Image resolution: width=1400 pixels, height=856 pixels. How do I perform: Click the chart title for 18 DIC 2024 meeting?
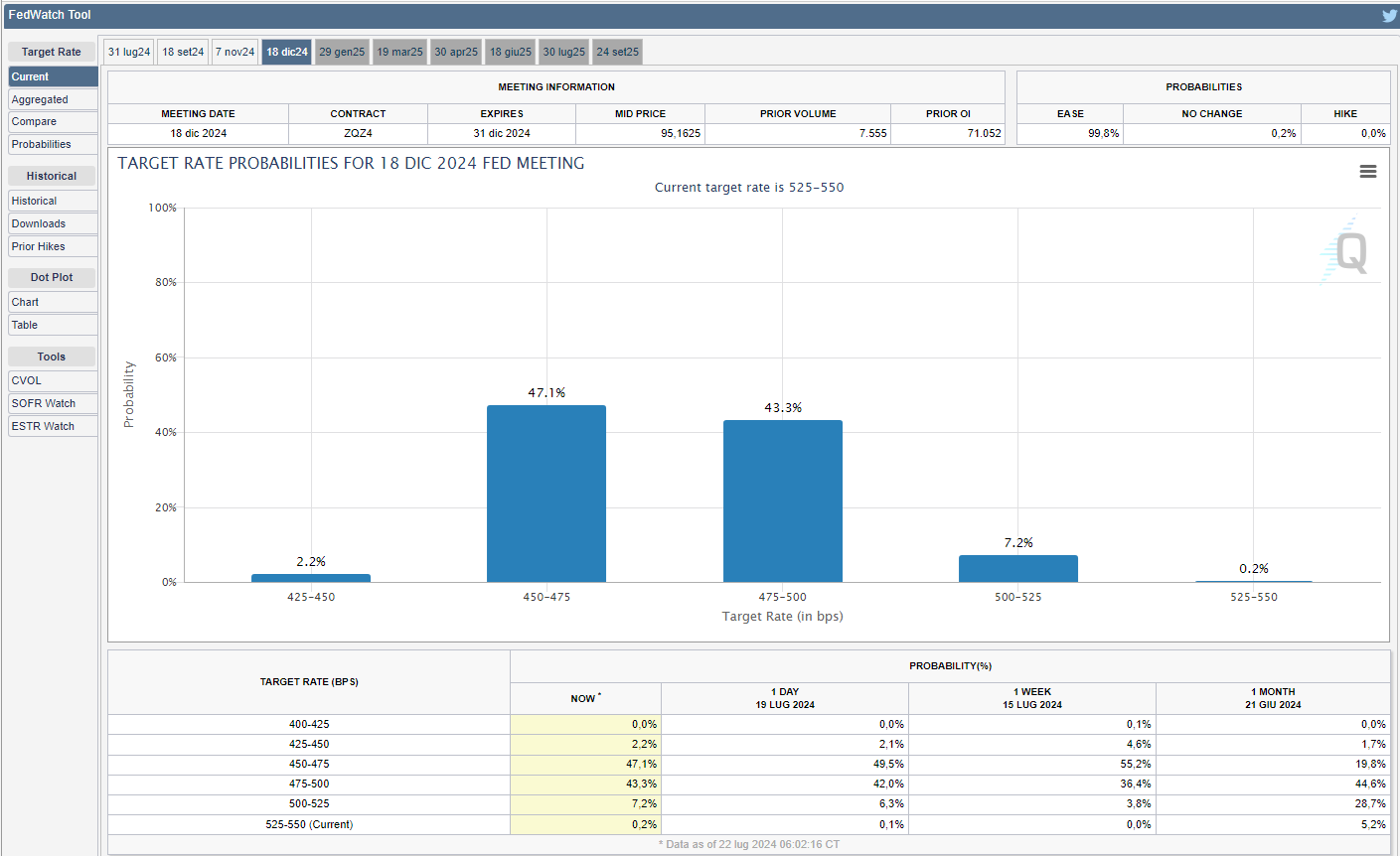pyautogui.click(x=351, y=163)
